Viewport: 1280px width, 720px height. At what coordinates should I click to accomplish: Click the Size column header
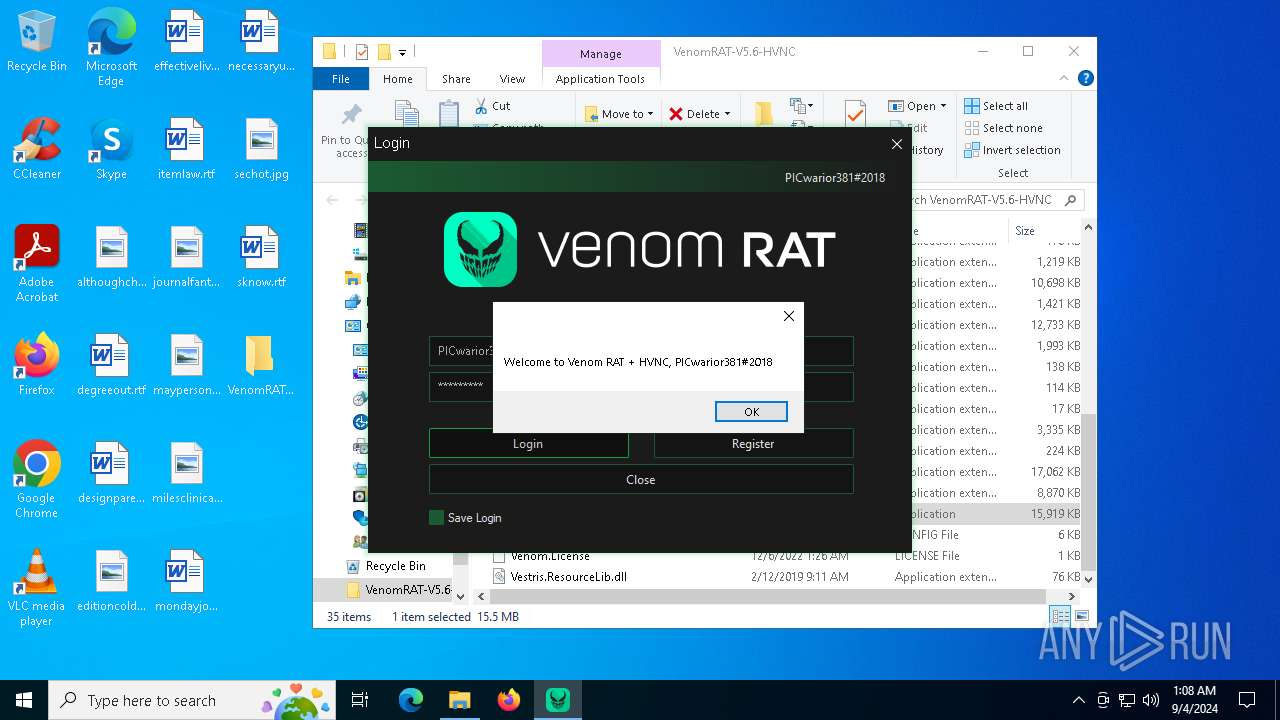click(x=1025, y=230)
